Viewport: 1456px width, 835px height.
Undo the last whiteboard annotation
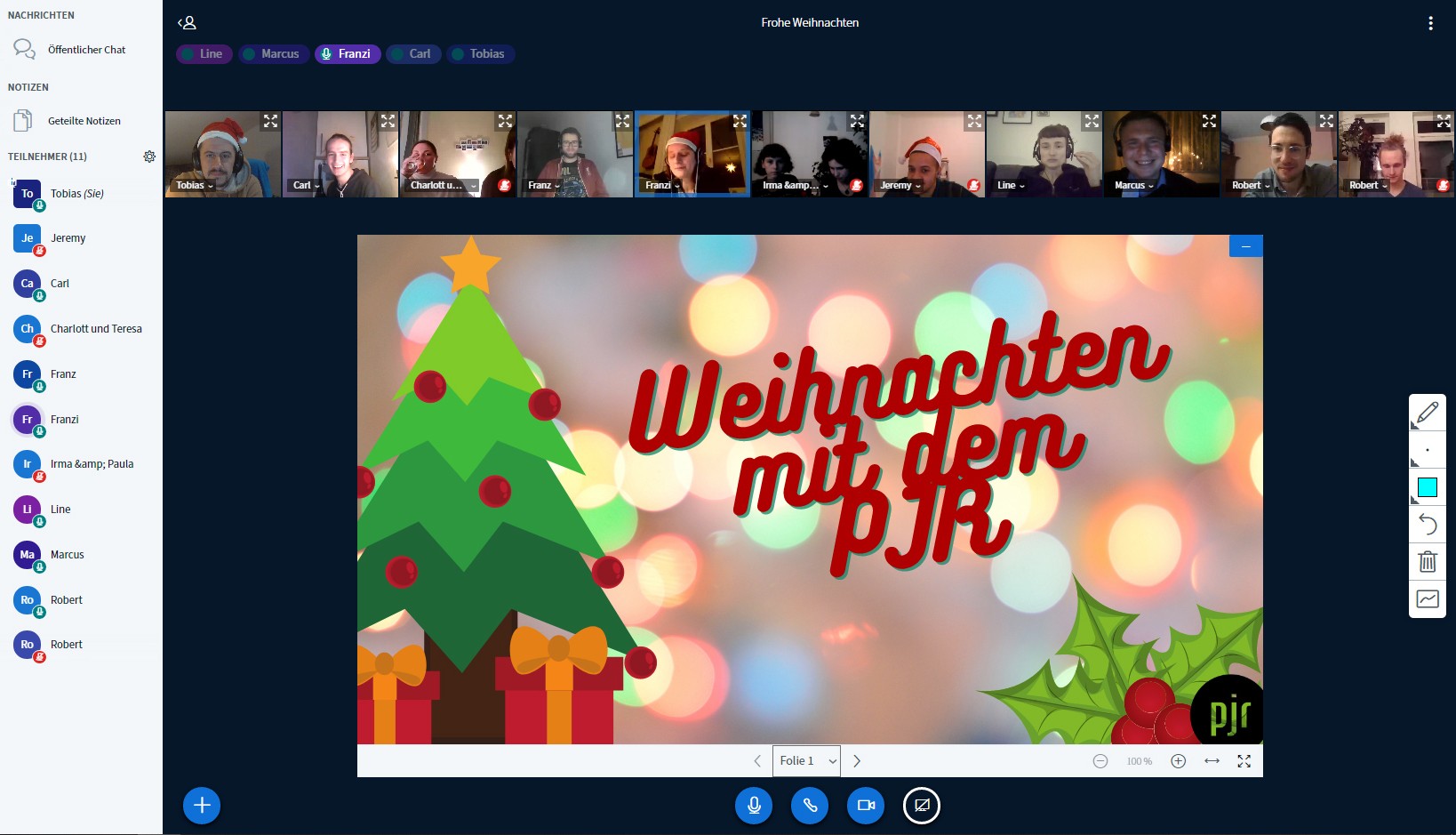1428,525
